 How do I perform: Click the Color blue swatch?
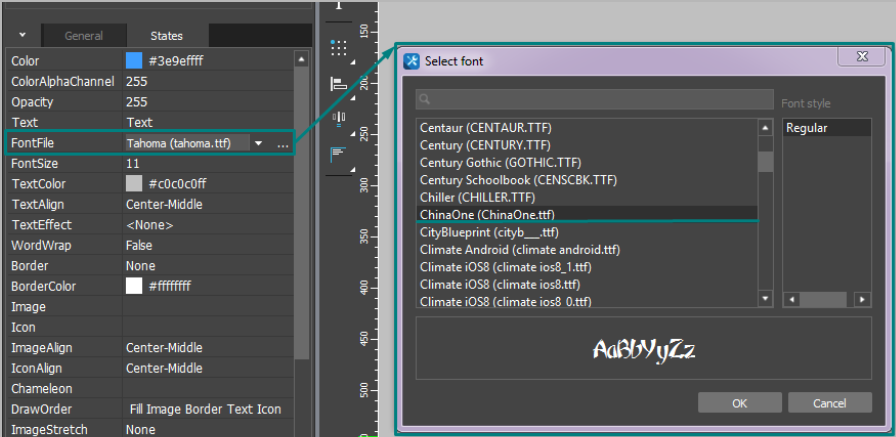(x=134, y=61)
